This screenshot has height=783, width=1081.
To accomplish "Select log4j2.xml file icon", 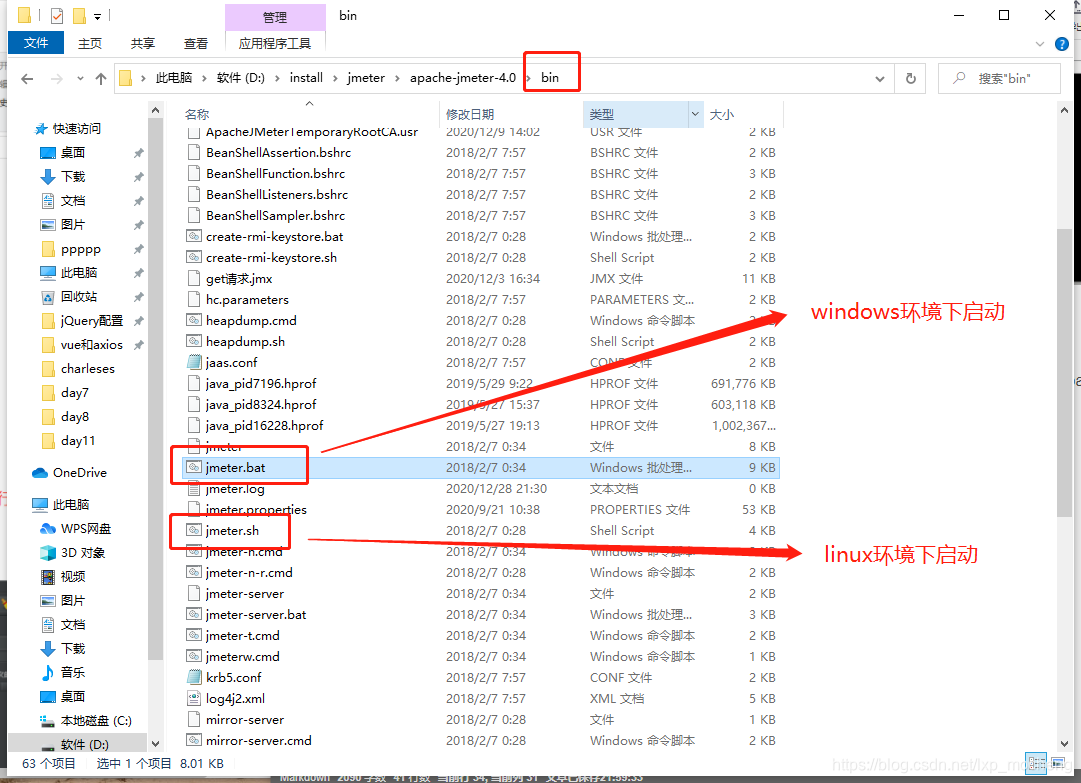I will click(x=194, y=698).
